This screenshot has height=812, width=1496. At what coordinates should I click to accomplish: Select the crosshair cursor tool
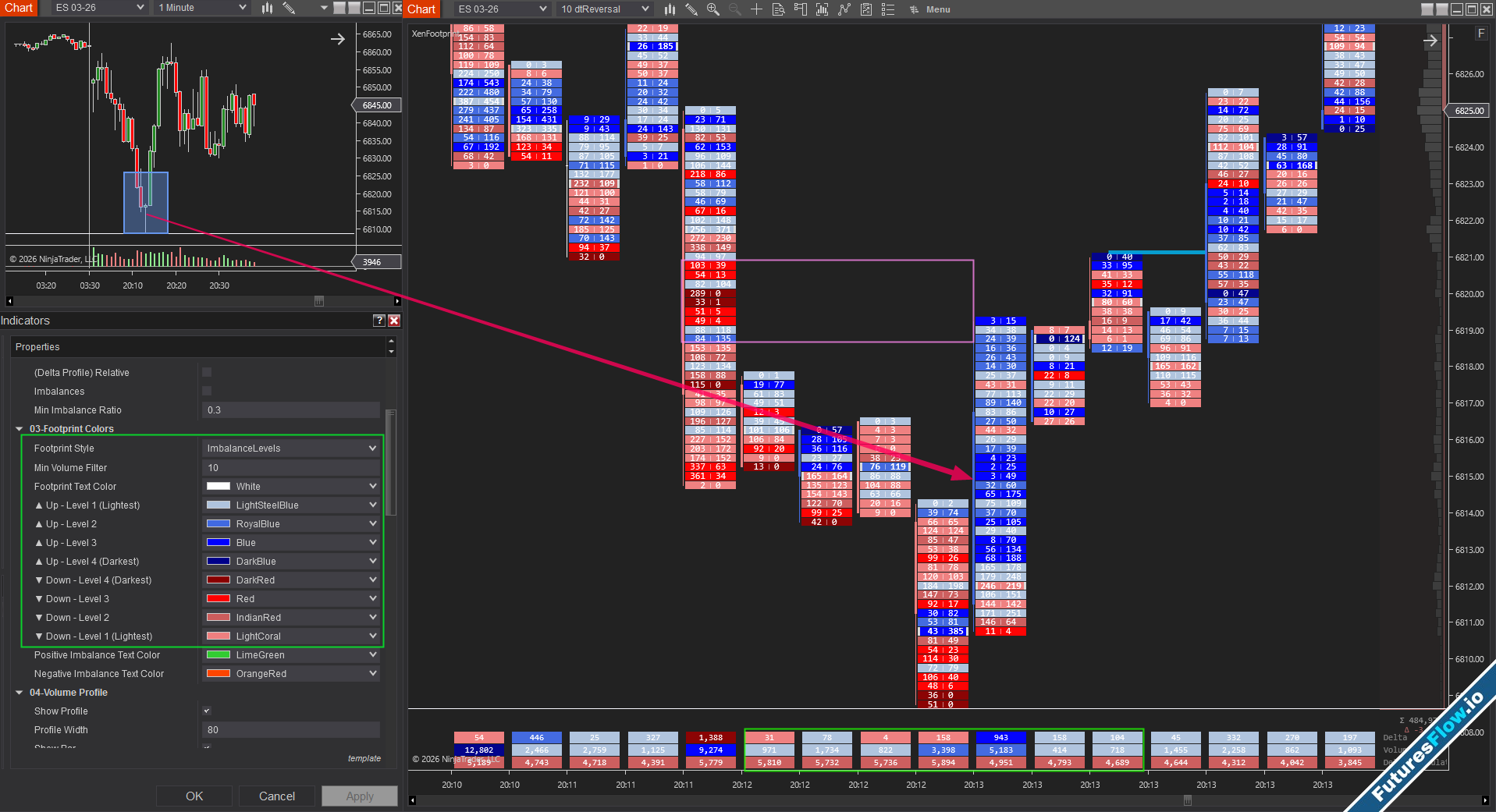point(756,9)
